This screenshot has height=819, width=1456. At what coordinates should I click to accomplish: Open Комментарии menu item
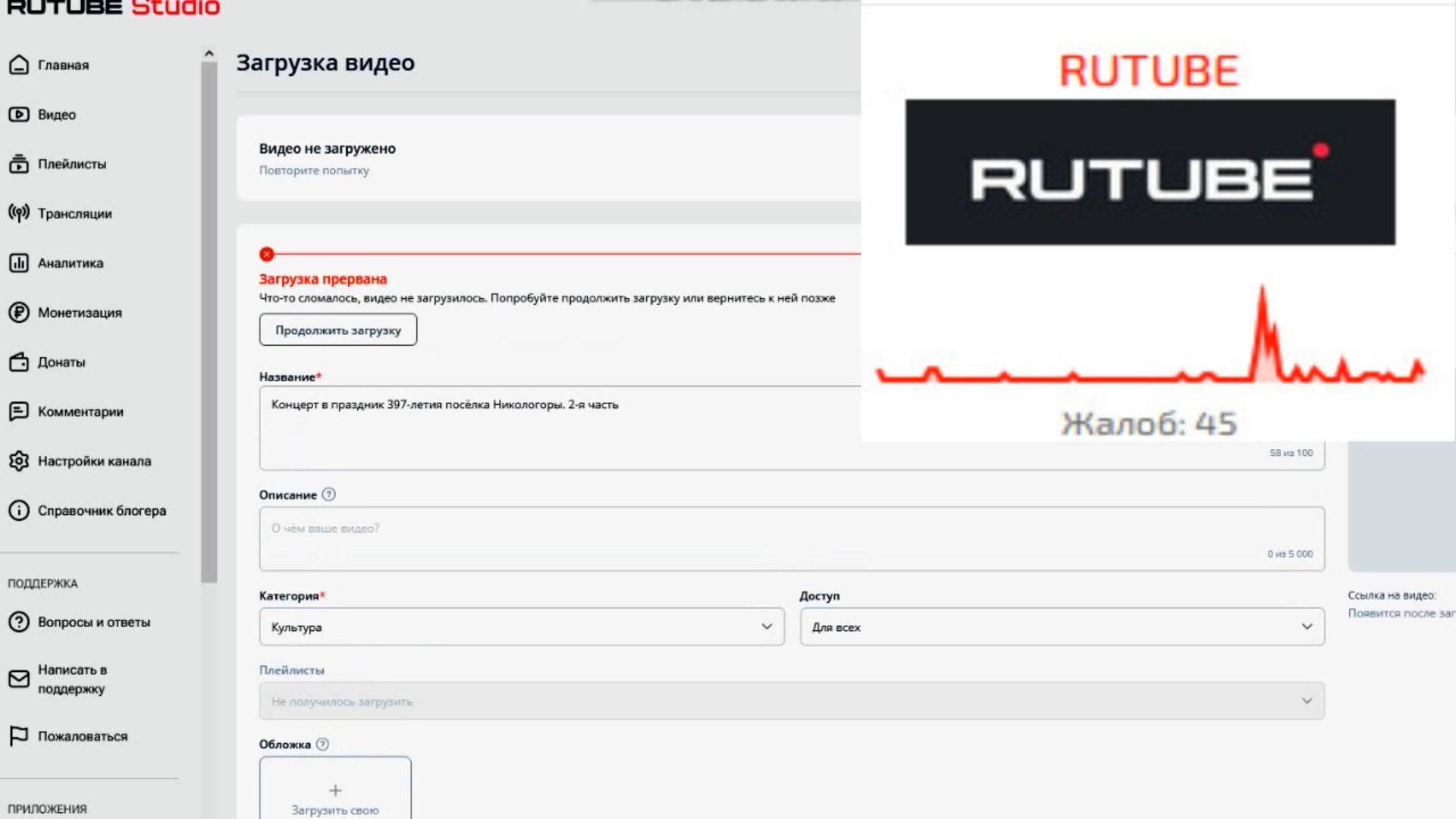pyautogui.click(x=80, y=412)
